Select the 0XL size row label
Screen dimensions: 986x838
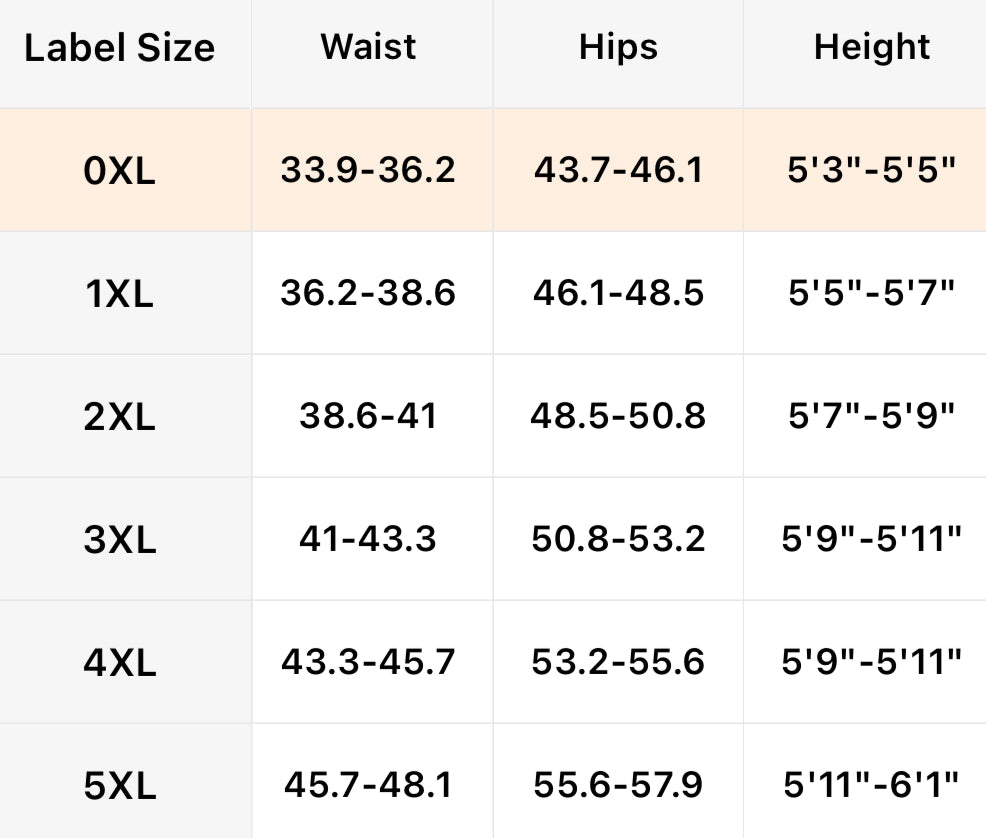point(120,171)
